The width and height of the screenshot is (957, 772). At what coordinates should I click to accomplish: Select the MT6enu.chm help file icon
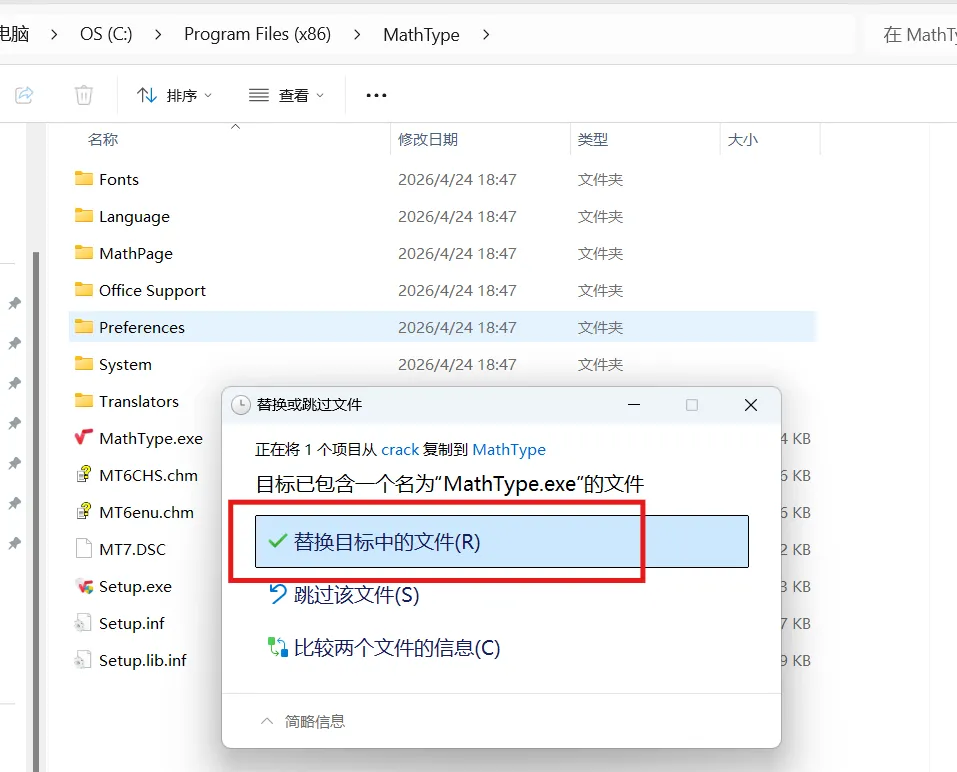click(84, 511)
